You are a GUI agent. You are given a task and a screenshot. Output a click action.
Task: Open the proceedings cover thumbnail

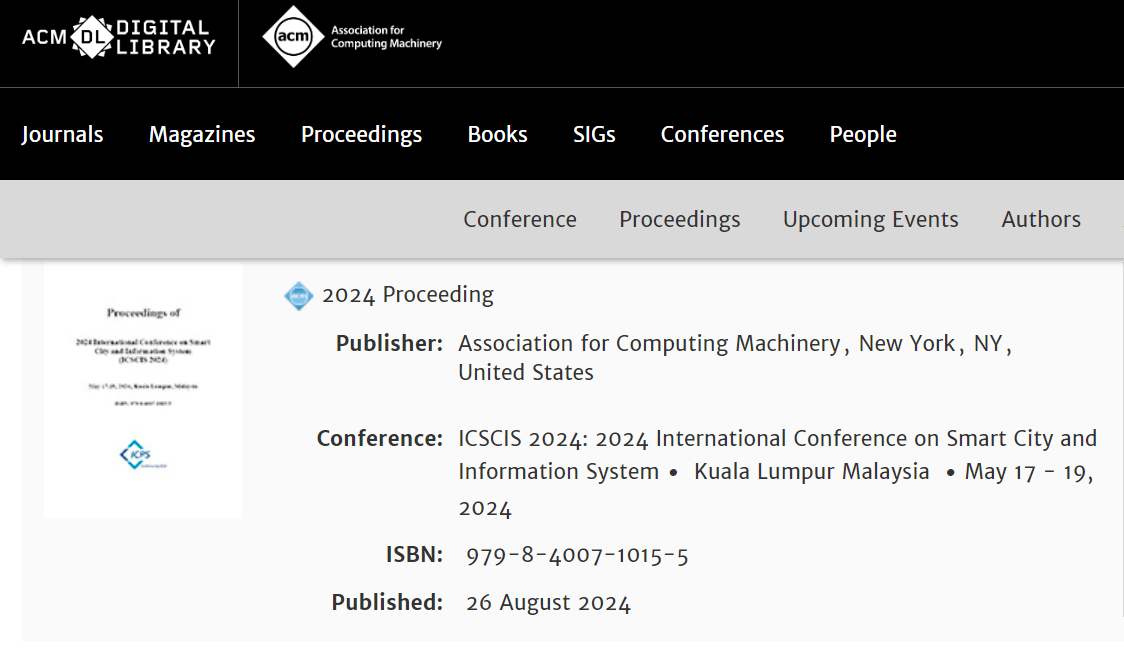tap(143, 389)
